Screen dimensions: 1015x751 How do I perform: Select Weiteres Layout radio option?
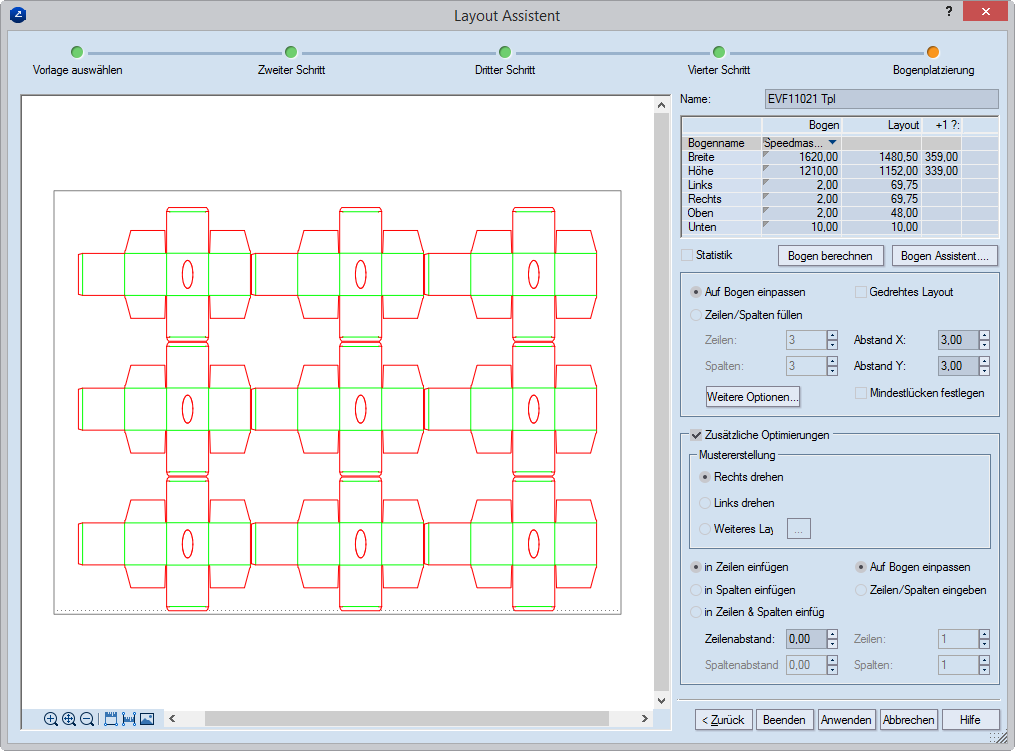[x=705, y=529]
